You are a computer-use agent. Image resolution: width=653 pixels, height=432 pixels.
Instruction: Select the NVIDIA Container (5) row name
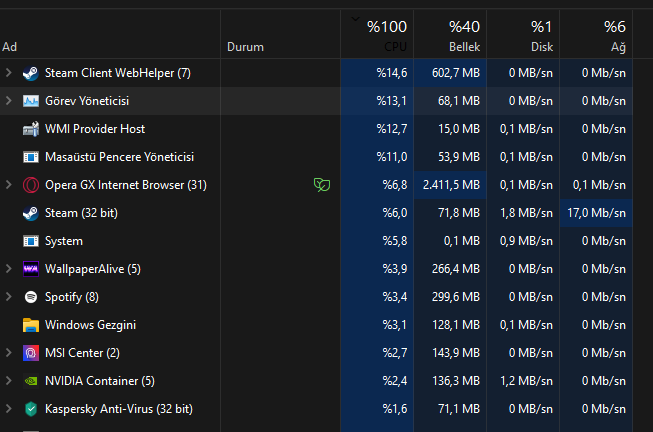100,381
